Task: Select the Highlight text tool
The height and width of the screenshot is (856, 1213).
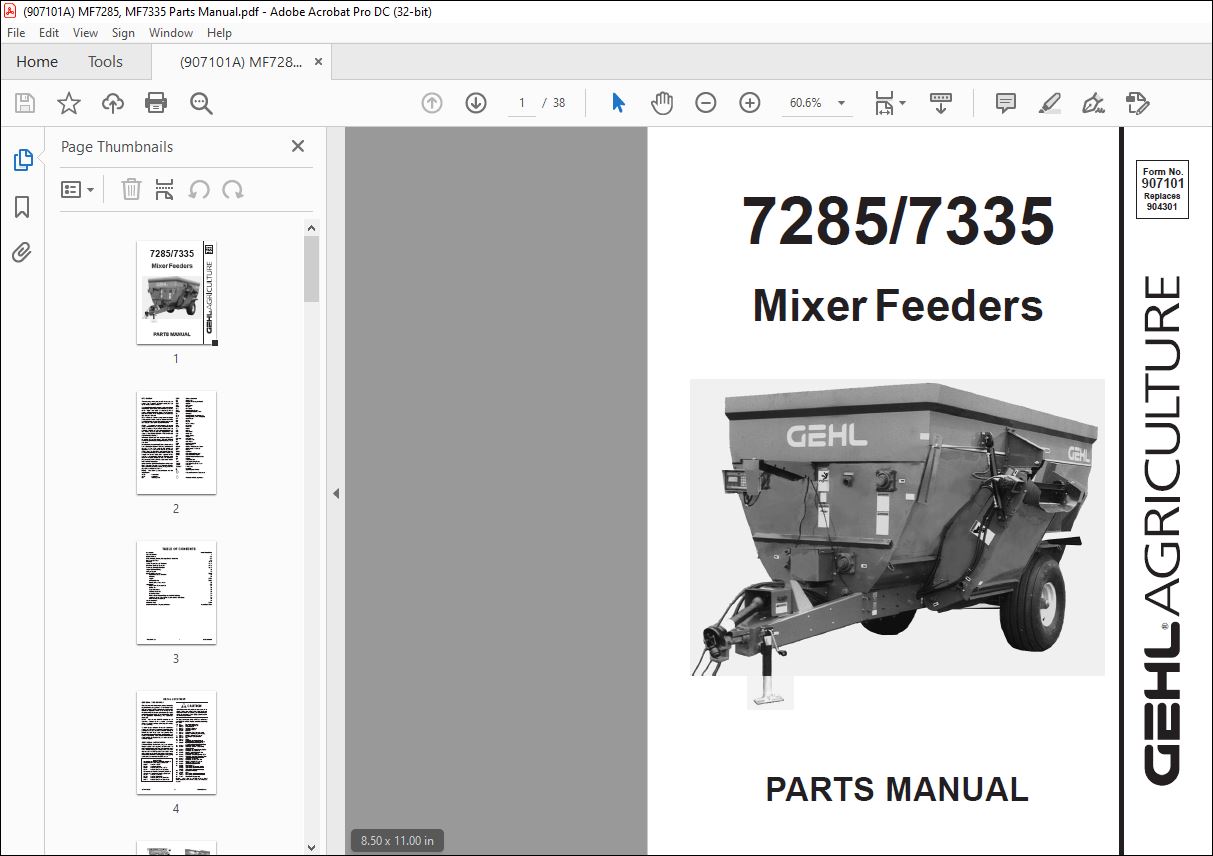Action: (1050, 103)
